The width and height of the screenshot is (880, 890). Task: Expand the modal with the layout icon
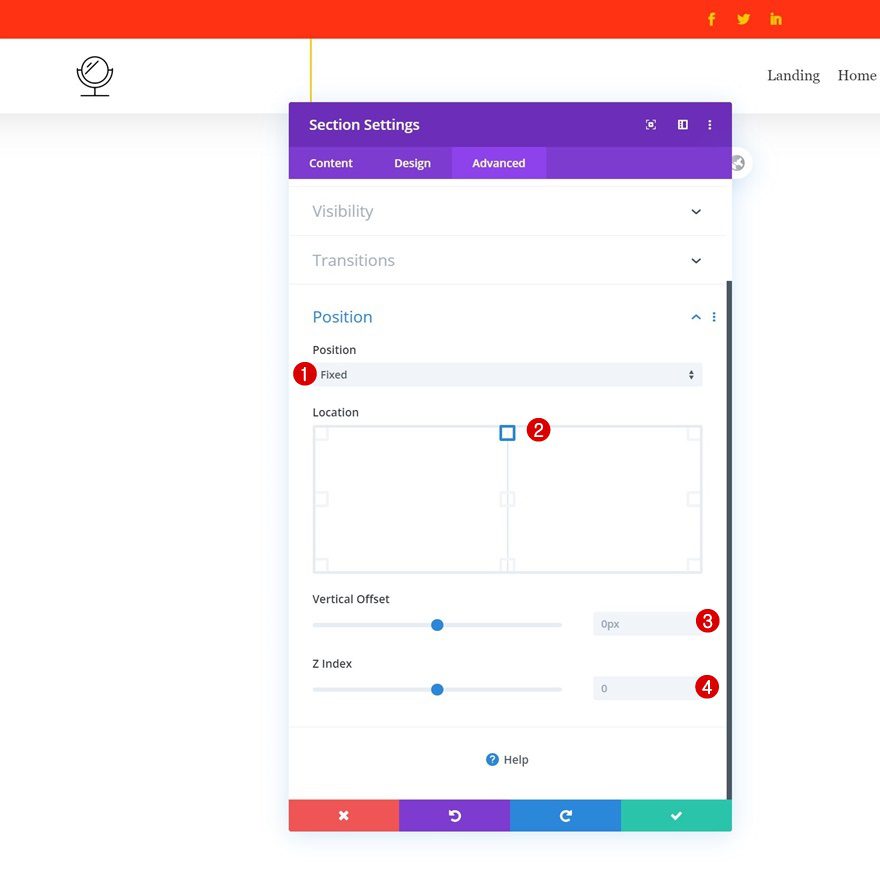[682, 124]
